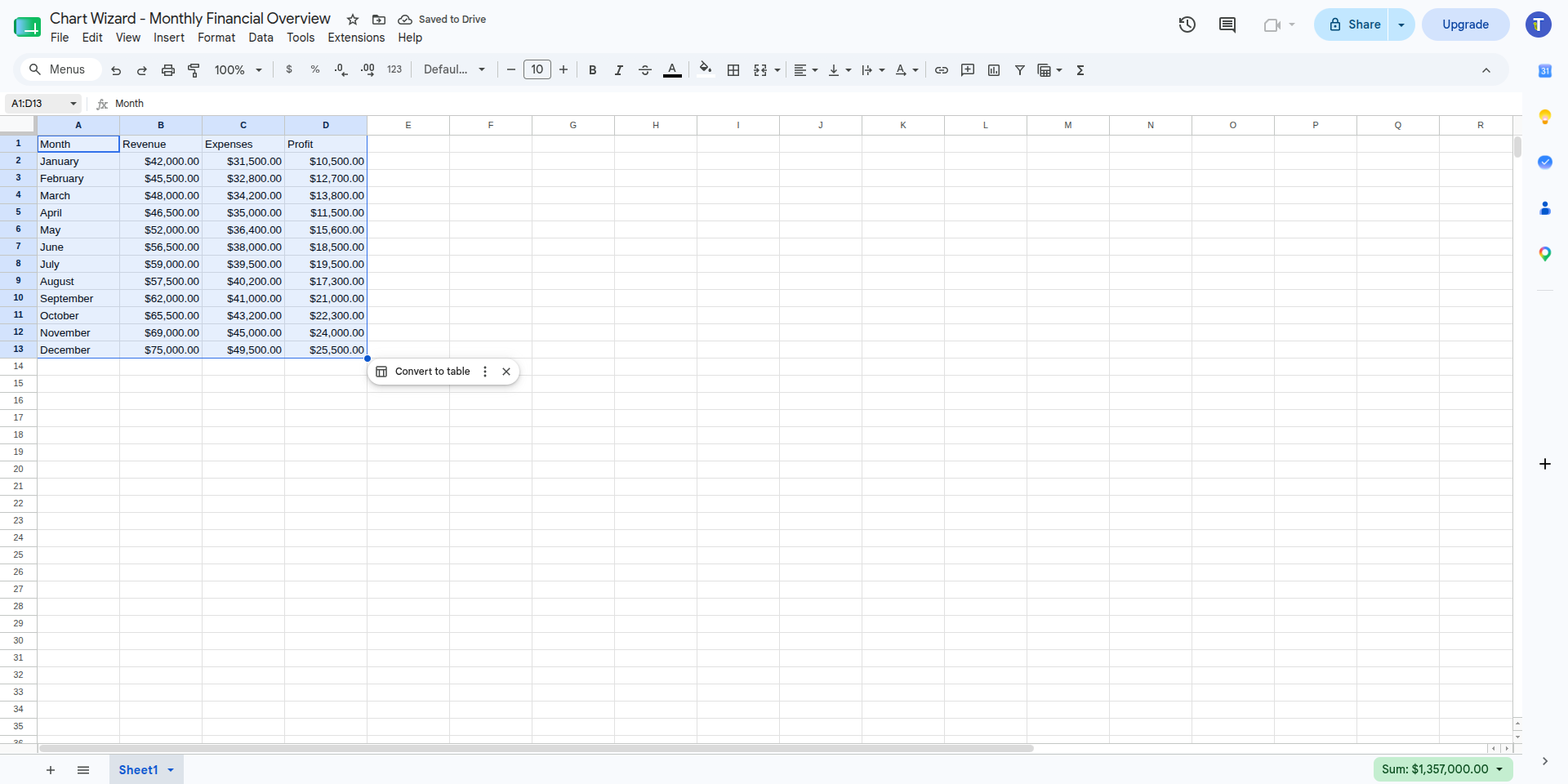Click the A1:D13 name box

pyautogui.click(x=42, y=104)
